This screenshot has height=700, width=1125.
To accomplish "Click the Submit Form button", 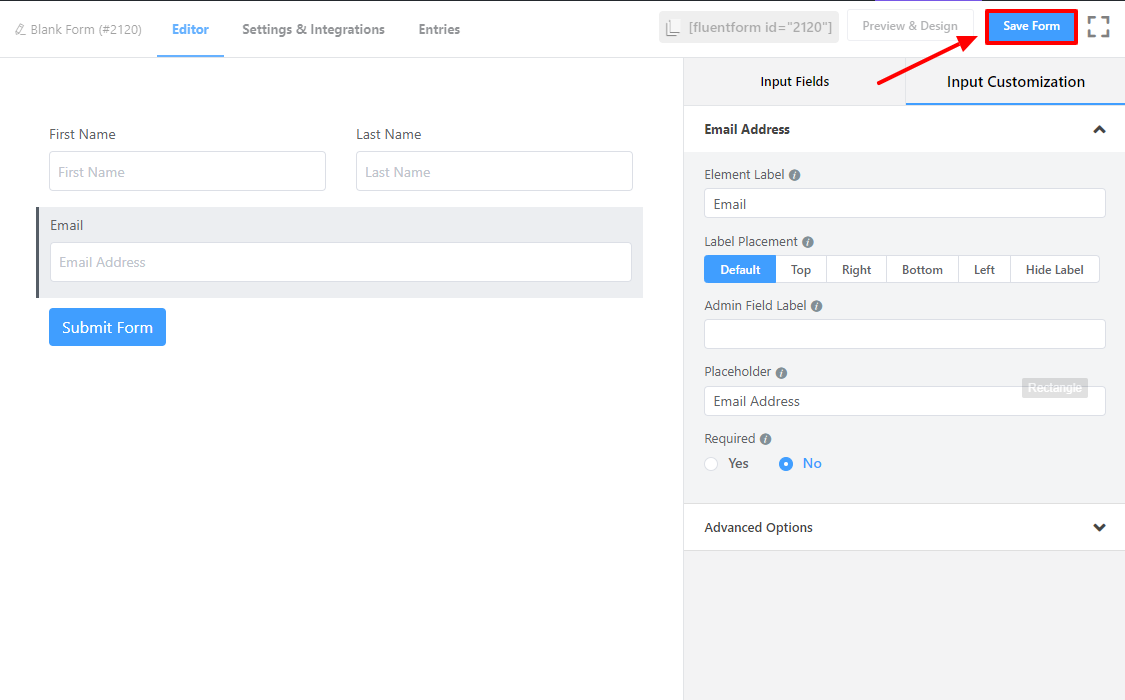I will tap(108, 327).
